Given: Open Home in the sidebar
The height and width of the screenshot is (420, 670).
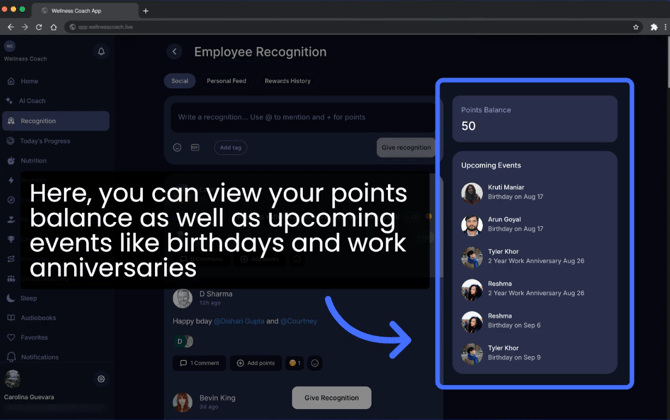Looking at the screenshot, I should (29, 81).
